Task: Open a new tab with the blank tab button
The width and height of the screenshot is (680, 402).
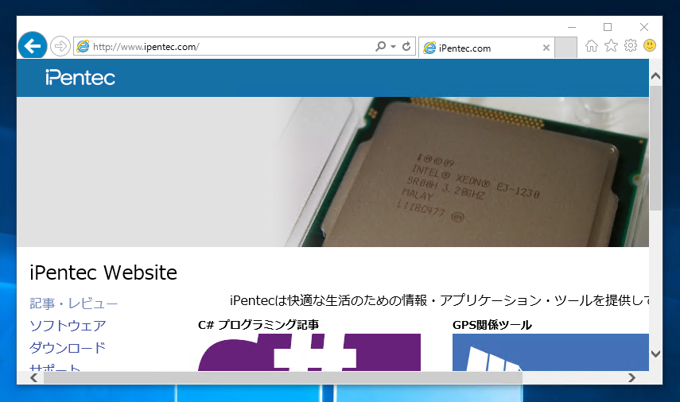Action: pyautogui.click(x=566, y=47)
